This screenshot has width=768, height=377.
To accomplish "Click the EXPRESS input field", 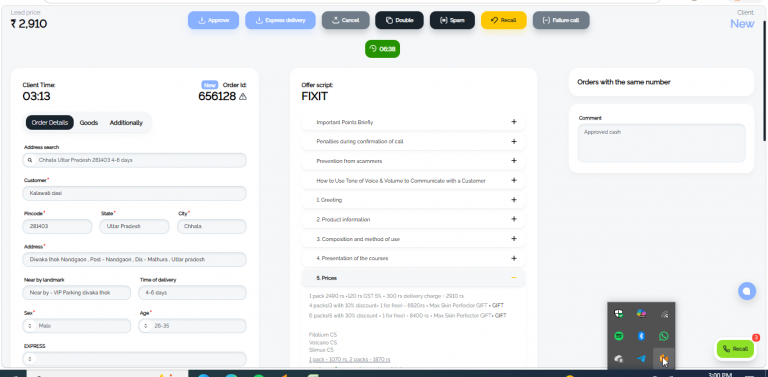I will point(134,359).
